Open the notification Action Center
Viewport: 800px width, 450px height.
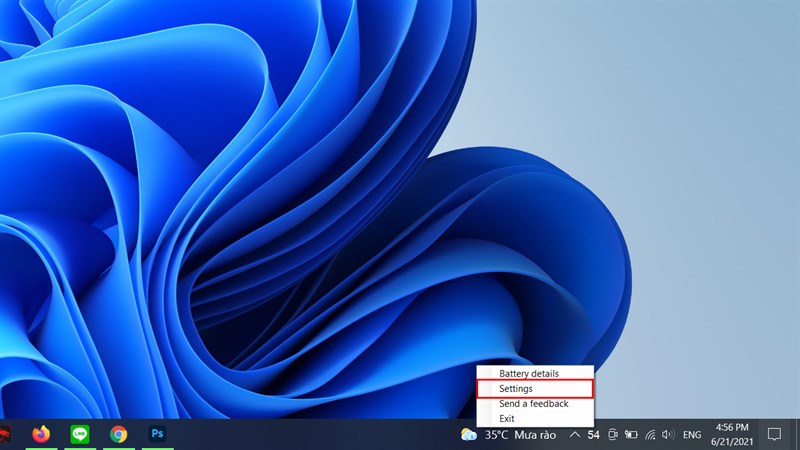[x=774, y=434]
